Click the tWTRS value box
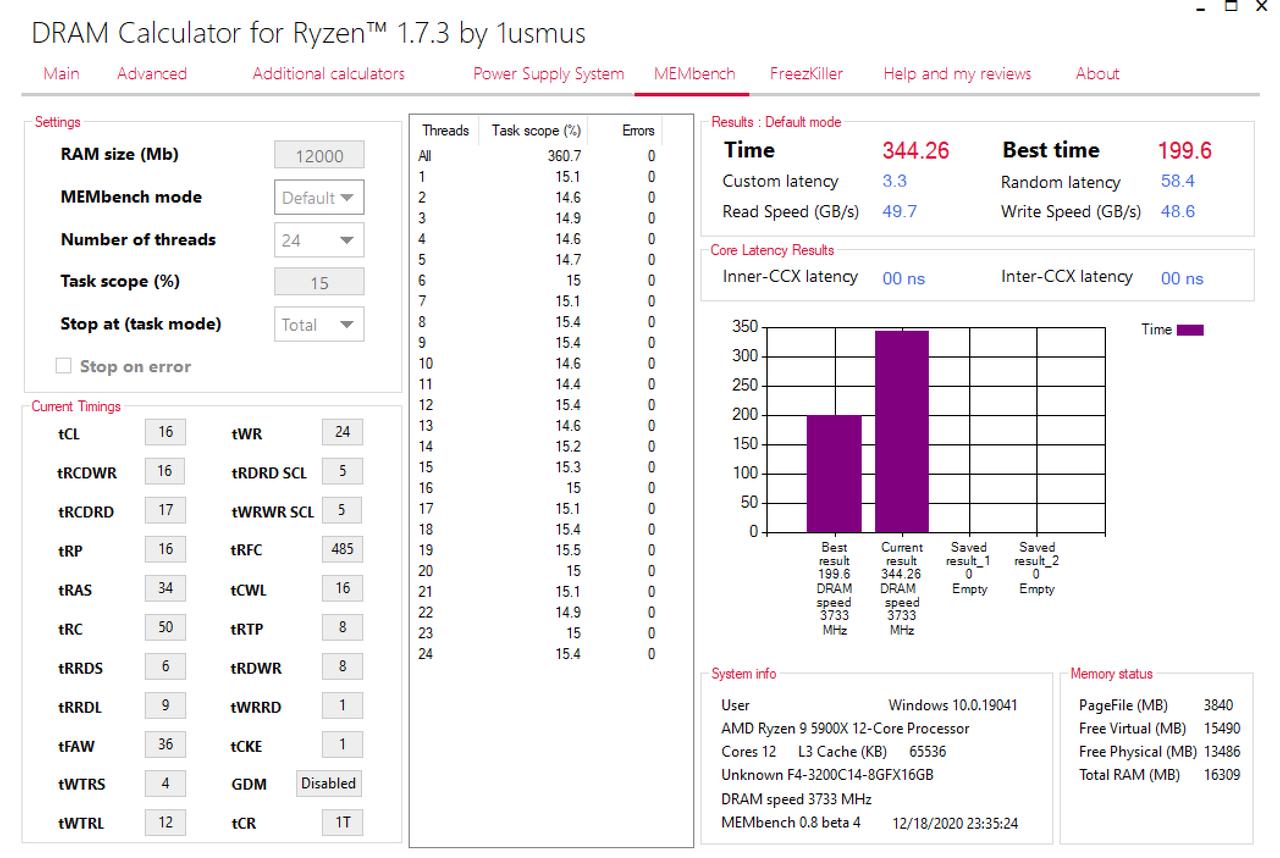The width and height of the screenshot is (1280, 858). [x=165, y=783]
